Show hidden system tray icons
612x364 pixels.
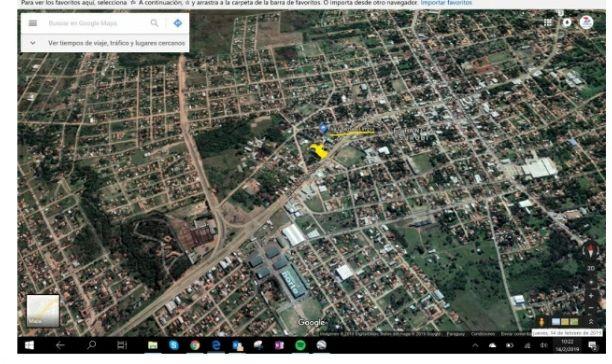click(x=475, y=345)
